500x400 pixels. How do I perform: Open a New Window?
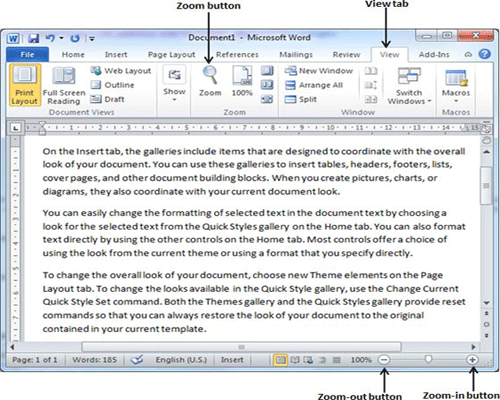tap(319, 71)
